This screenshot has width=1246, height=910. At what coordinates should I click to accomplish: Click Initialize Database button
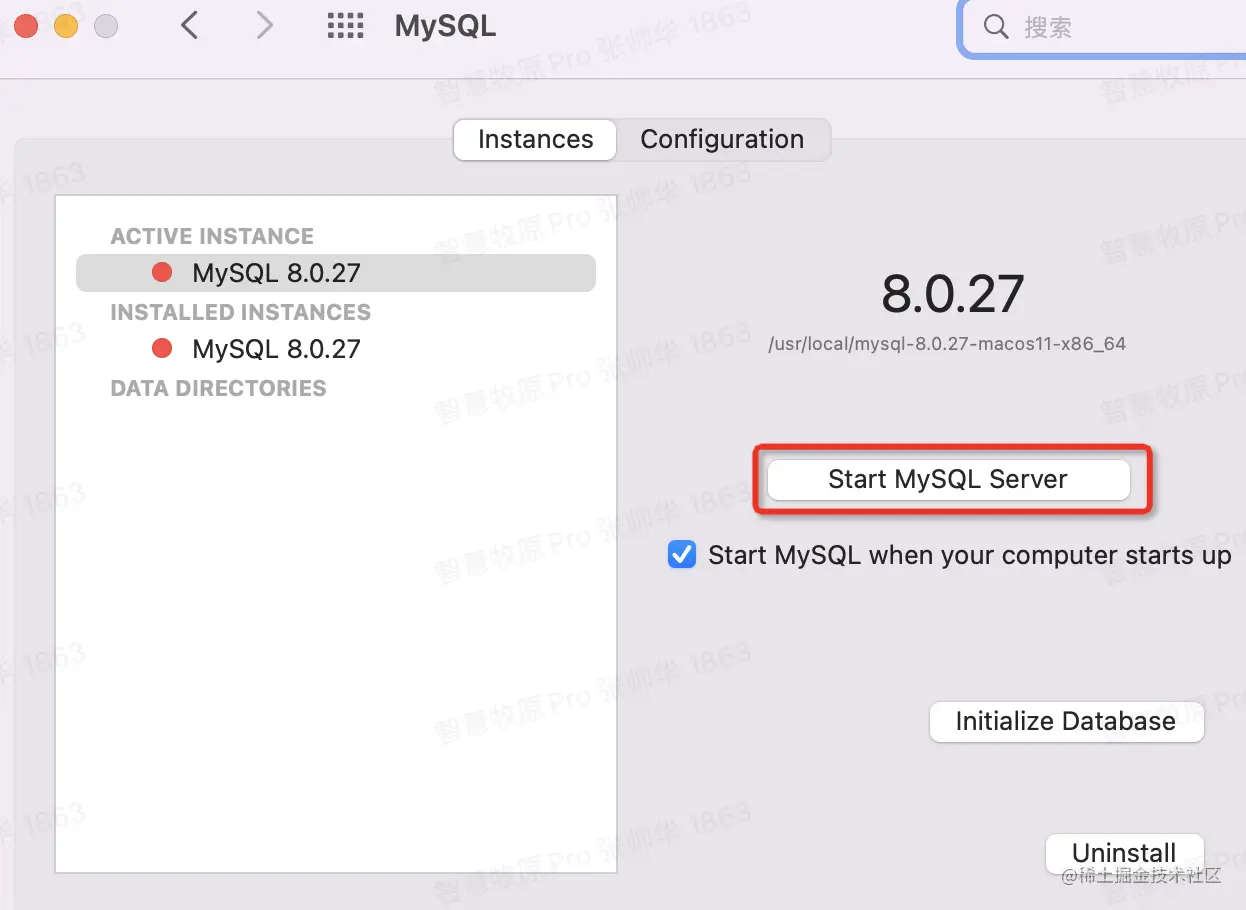[1066, 721]
